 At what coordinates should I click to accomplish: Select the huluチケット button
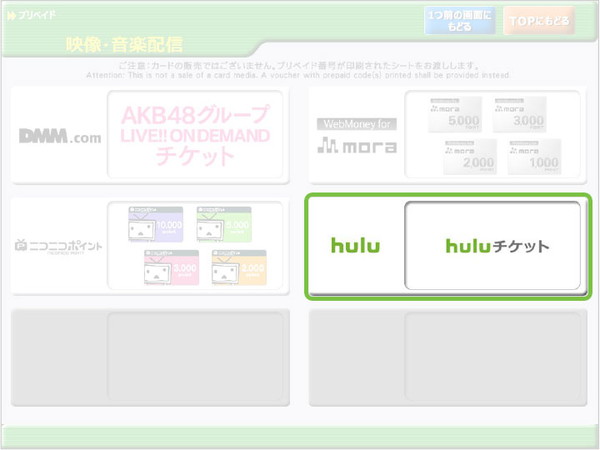[492, 246]
